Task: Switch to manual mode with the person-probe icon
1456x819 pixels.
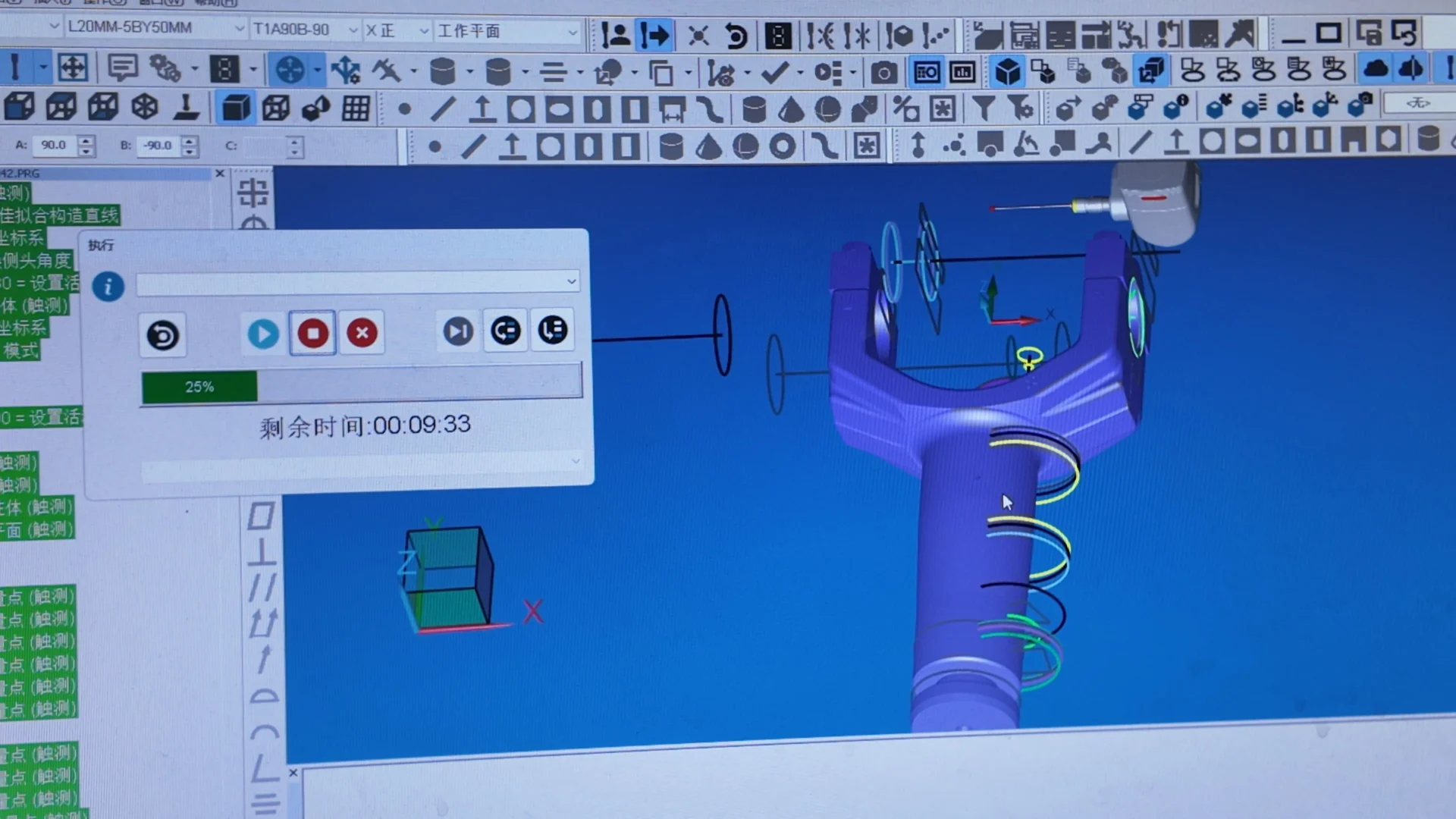Action: [615, 35]
